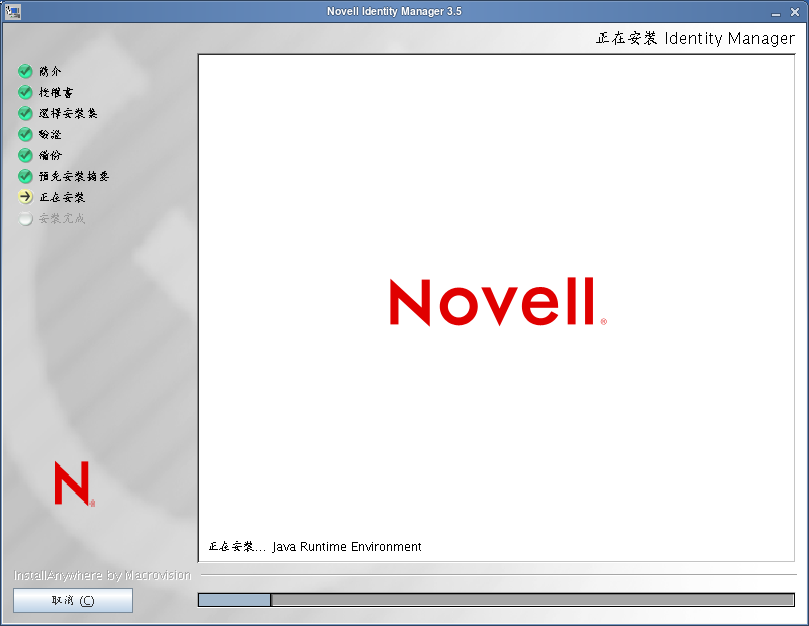809x626 pixels.
Task: Select the greyed 安裝完成 step label
Action: (62, 218)
